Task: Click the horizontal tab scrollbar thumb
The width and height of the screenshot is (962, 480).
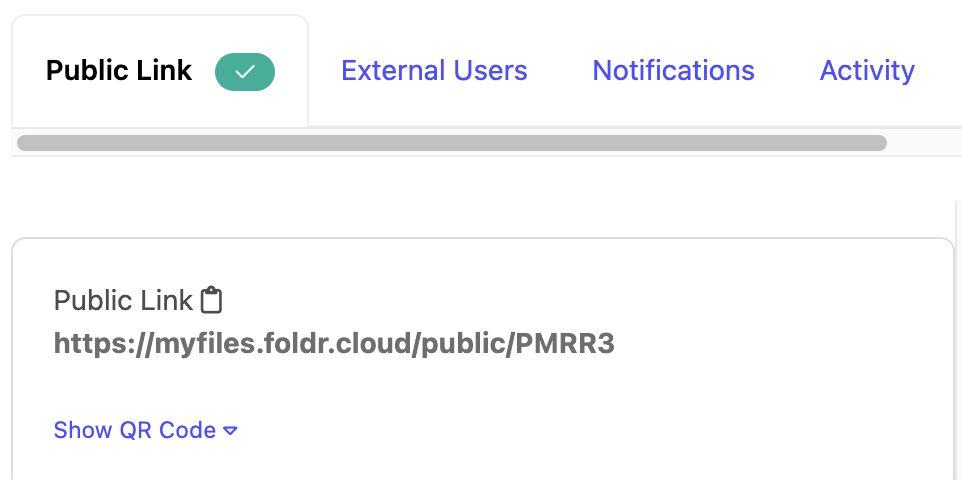Action: click(451, 143)
